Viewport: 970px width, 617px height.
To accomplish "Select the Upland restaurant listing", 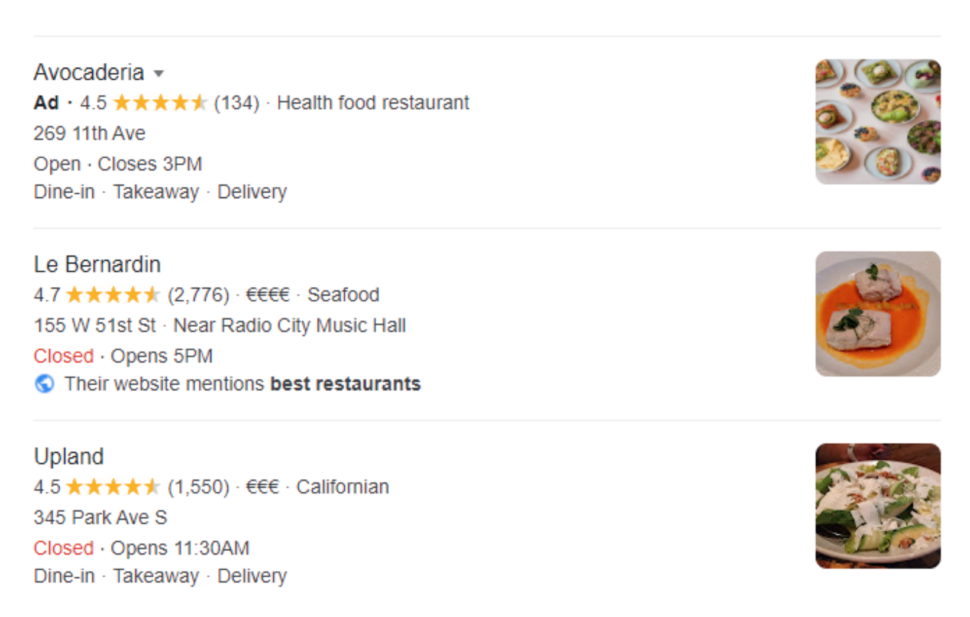I will pyautogui.click(x=69, y=456).
